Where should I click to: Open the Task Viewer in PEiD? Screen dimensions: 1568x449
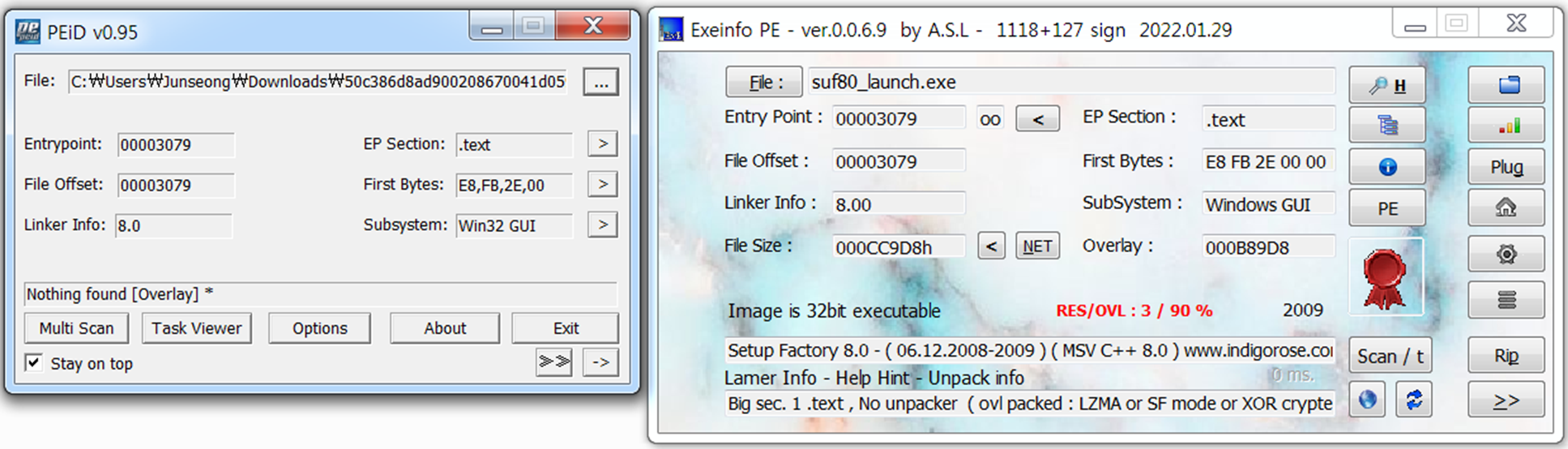(x=196, y=328)
